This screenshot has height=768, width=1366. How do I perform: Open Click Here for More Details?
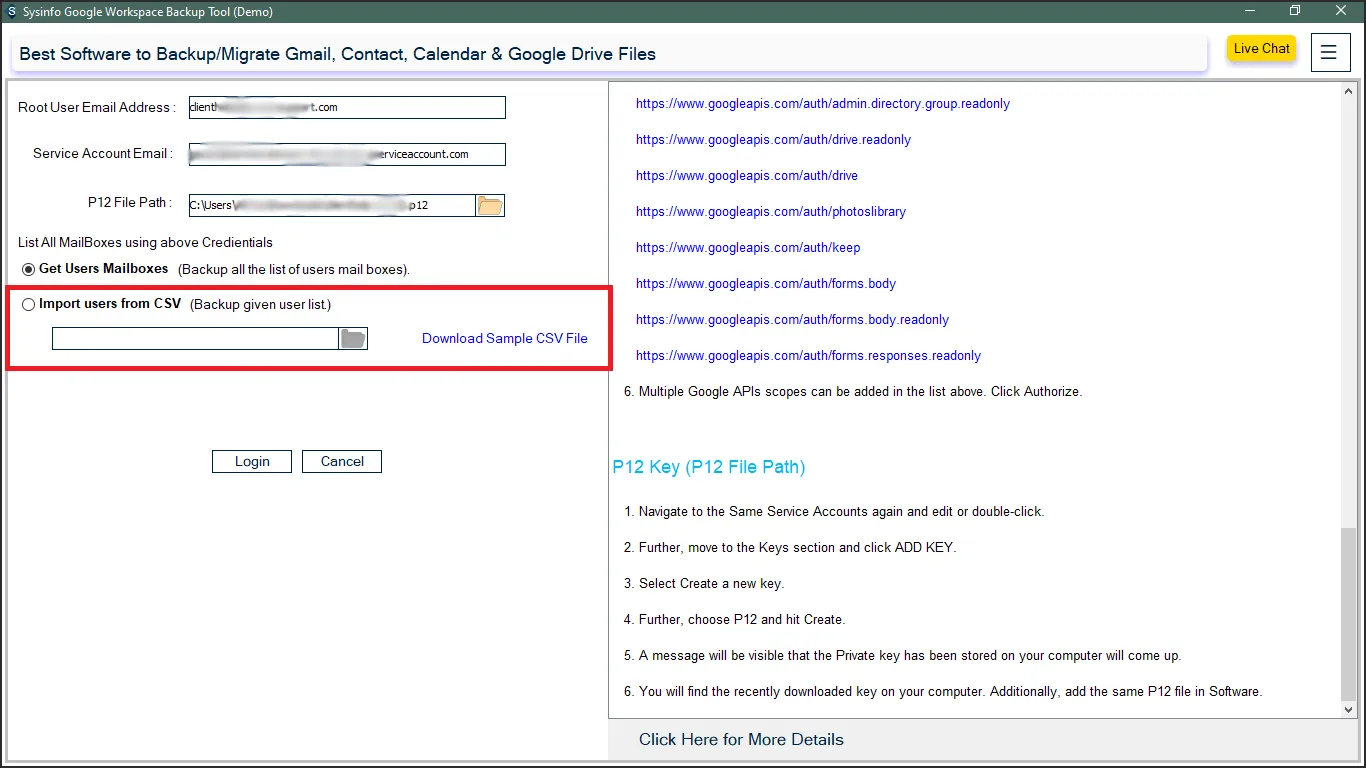point(741,740)
